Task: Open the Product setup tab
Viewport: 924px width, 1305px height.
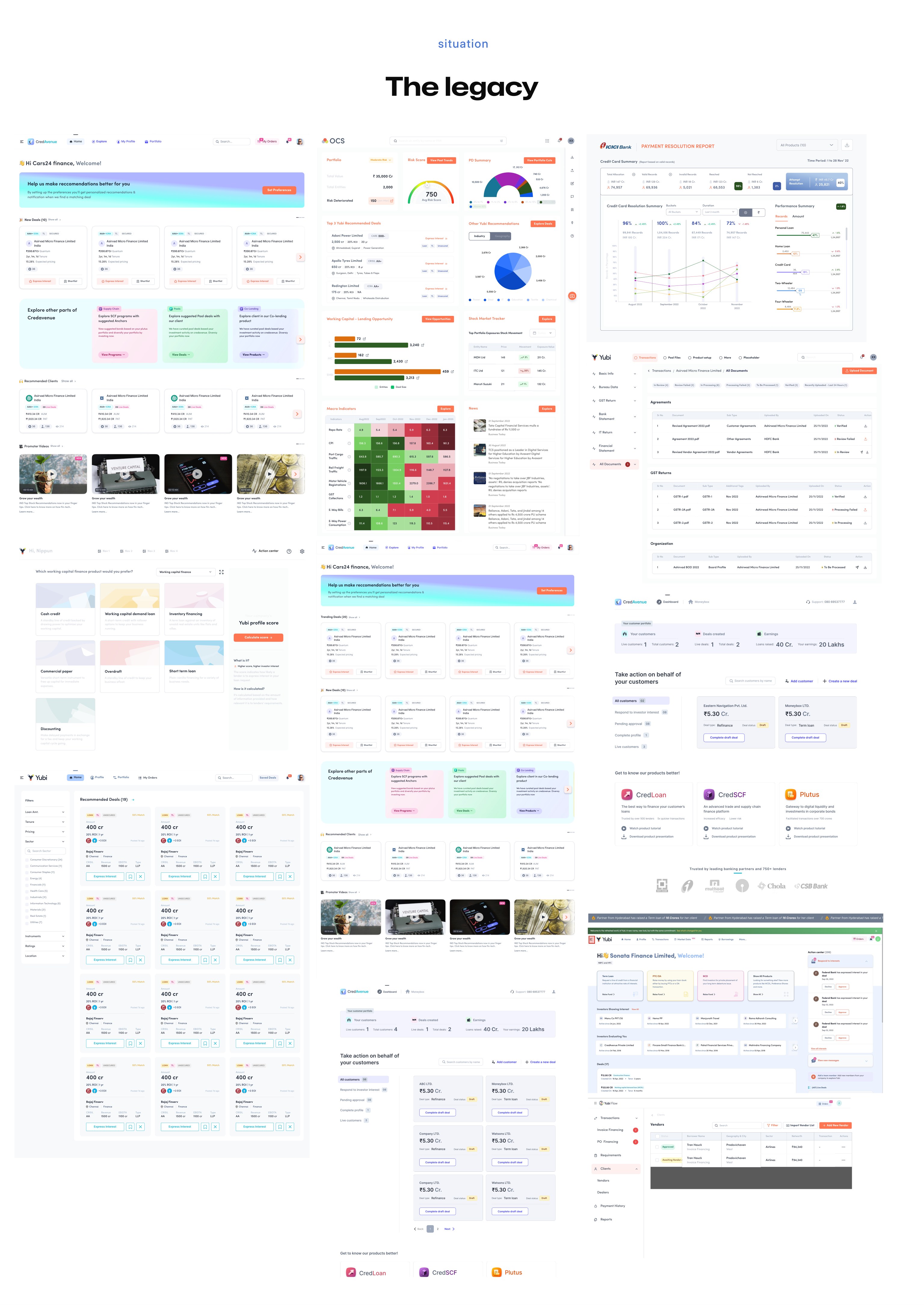Action: pos(700,357)
